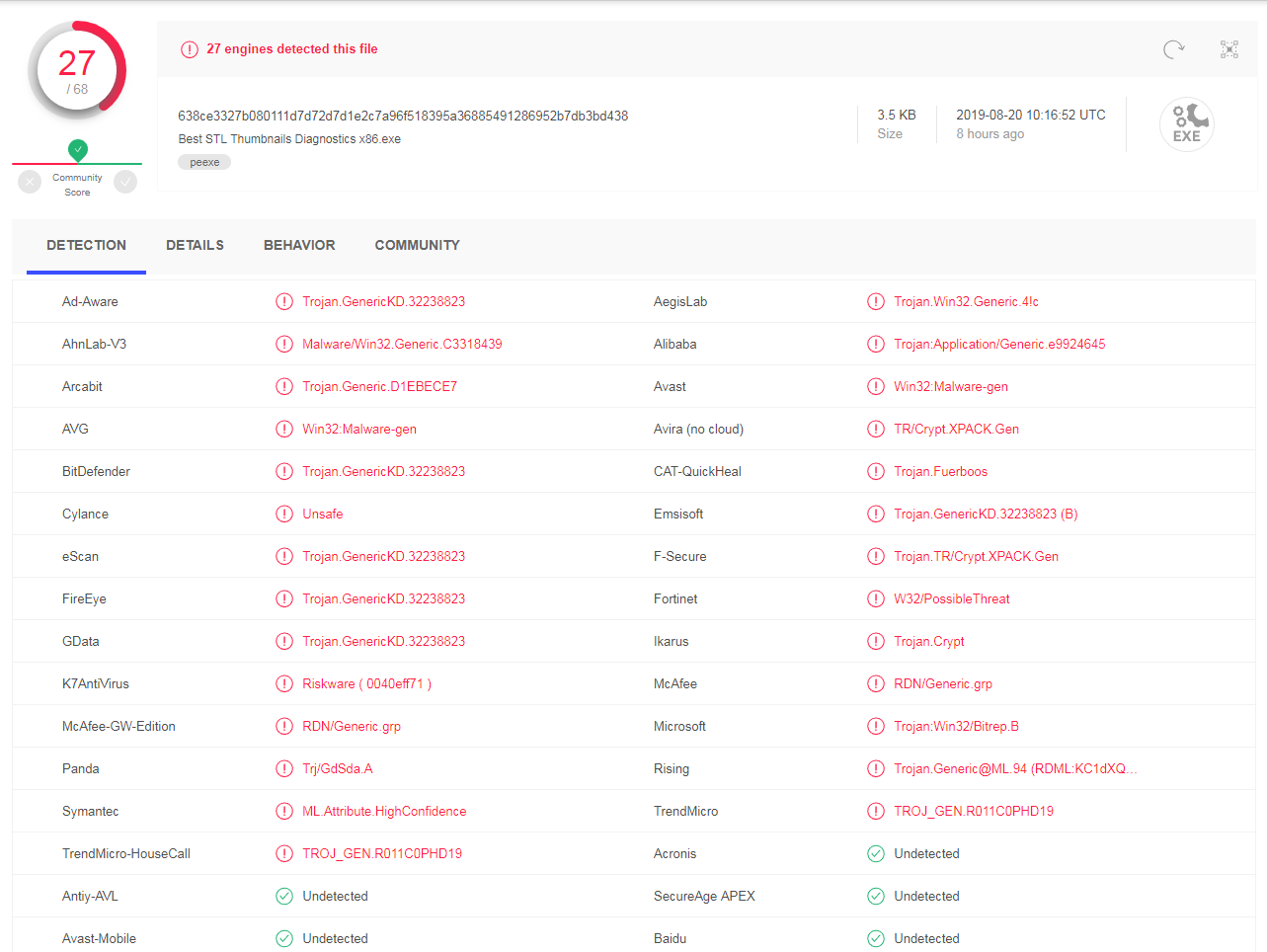1267x952 pixels.
Task: Click the alert icon in Symantec row
Action: point(284,812)
